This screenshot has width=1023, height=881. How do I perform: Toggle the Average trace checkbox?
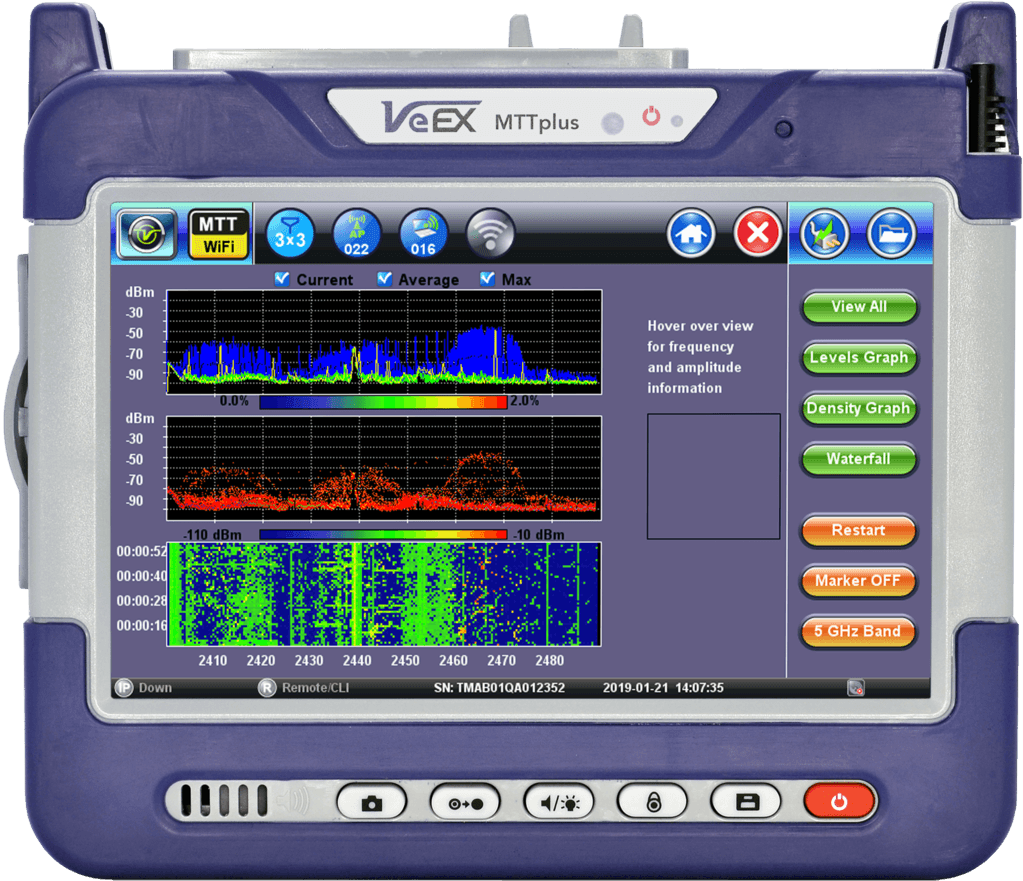385,279
